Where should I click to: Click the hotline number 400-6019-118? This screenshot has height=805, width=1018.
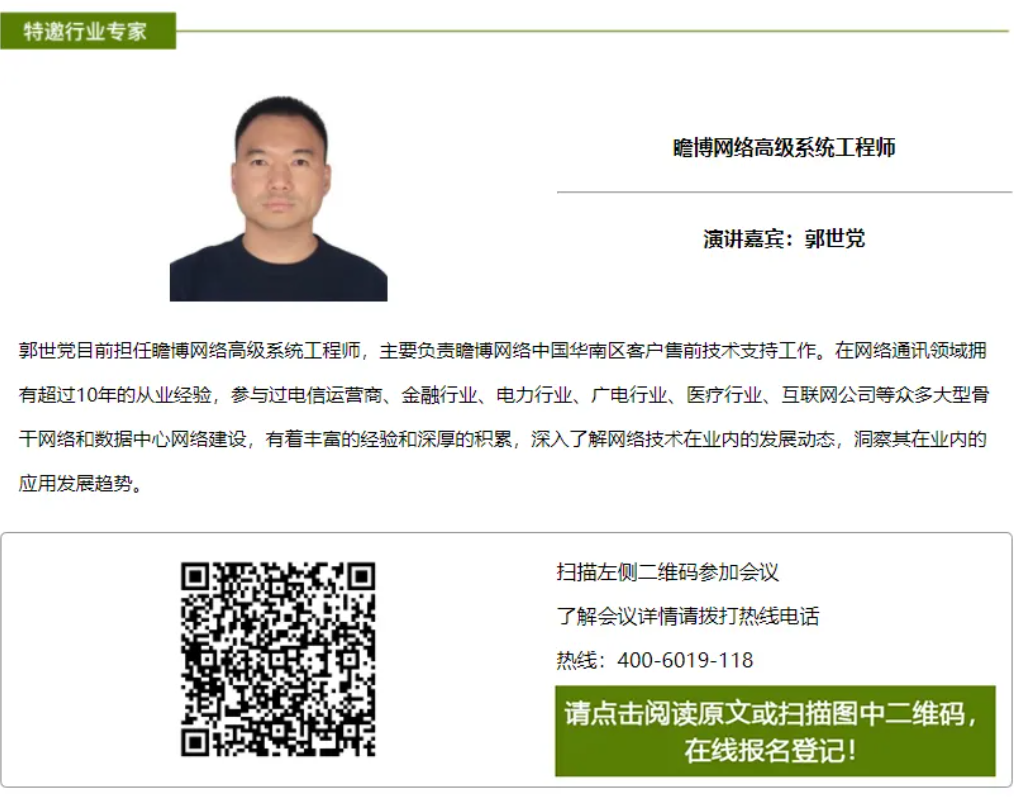coord(685,660)
